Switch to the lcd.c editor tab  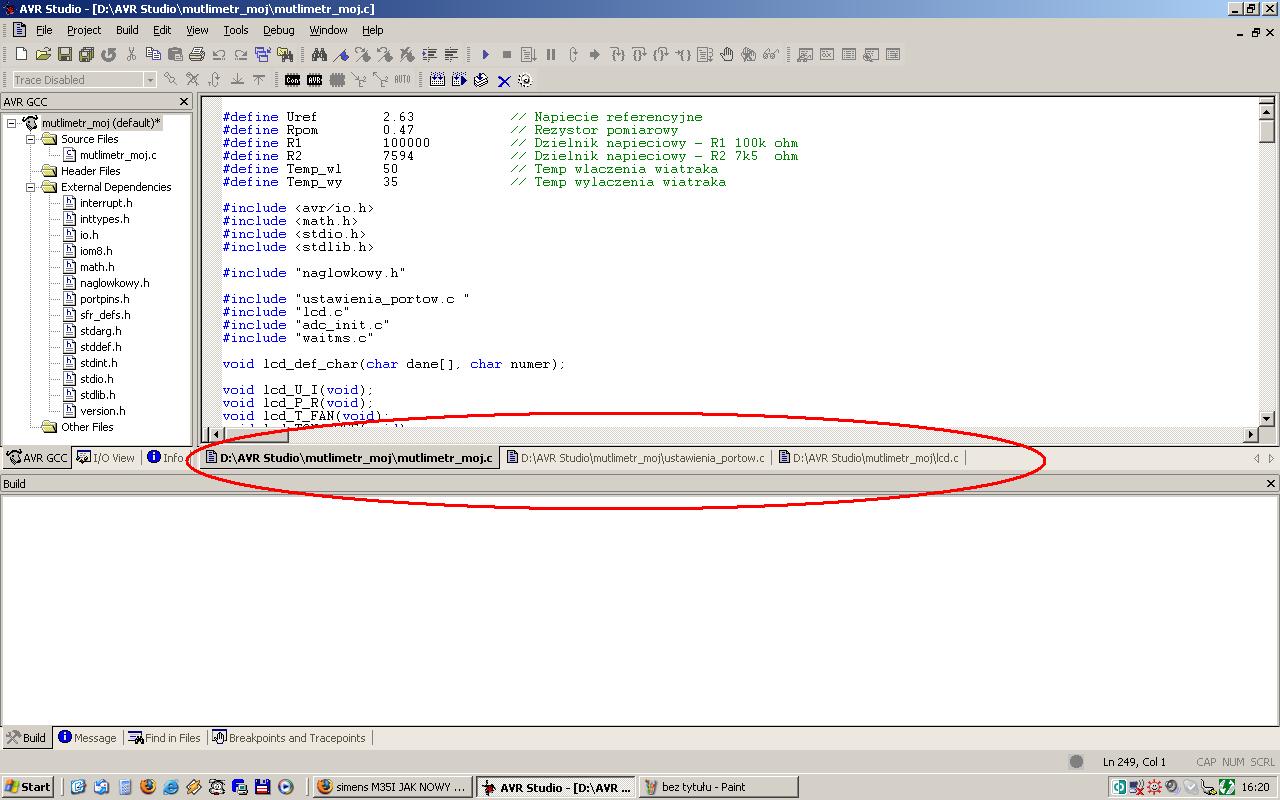(869, 458)
